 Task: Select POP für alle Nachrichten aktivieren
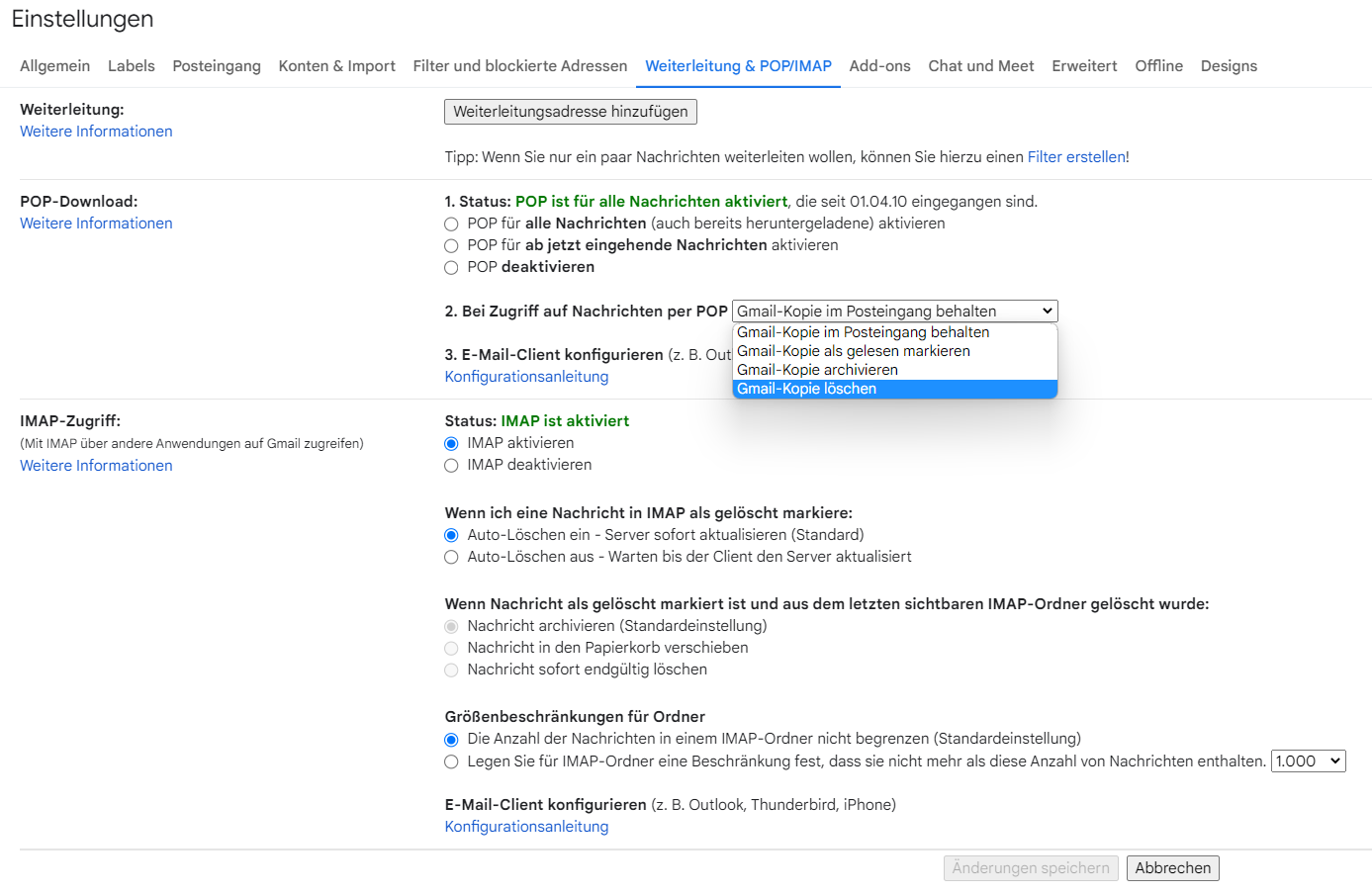click(x=451, y=224)
